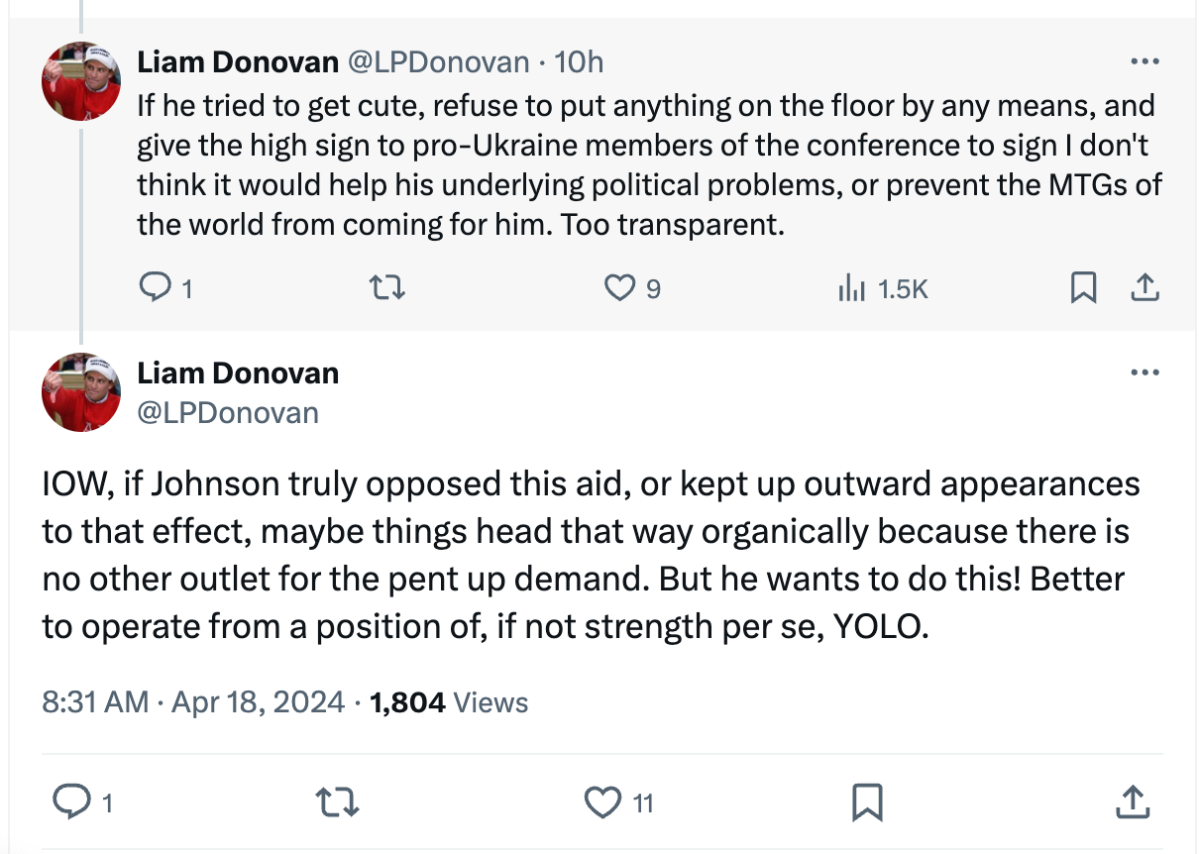This screenshot has height=854, width=1199.
Task: Click the 8:31 AM Apr 18, 2024 timestamp
Action: point(193,702)
